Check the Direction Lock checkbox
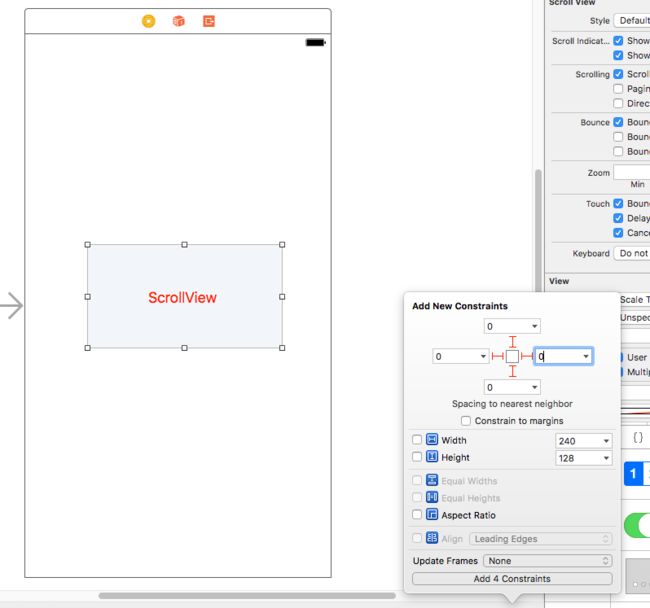Viewport: 650px width, 608px height. (618, 103)
